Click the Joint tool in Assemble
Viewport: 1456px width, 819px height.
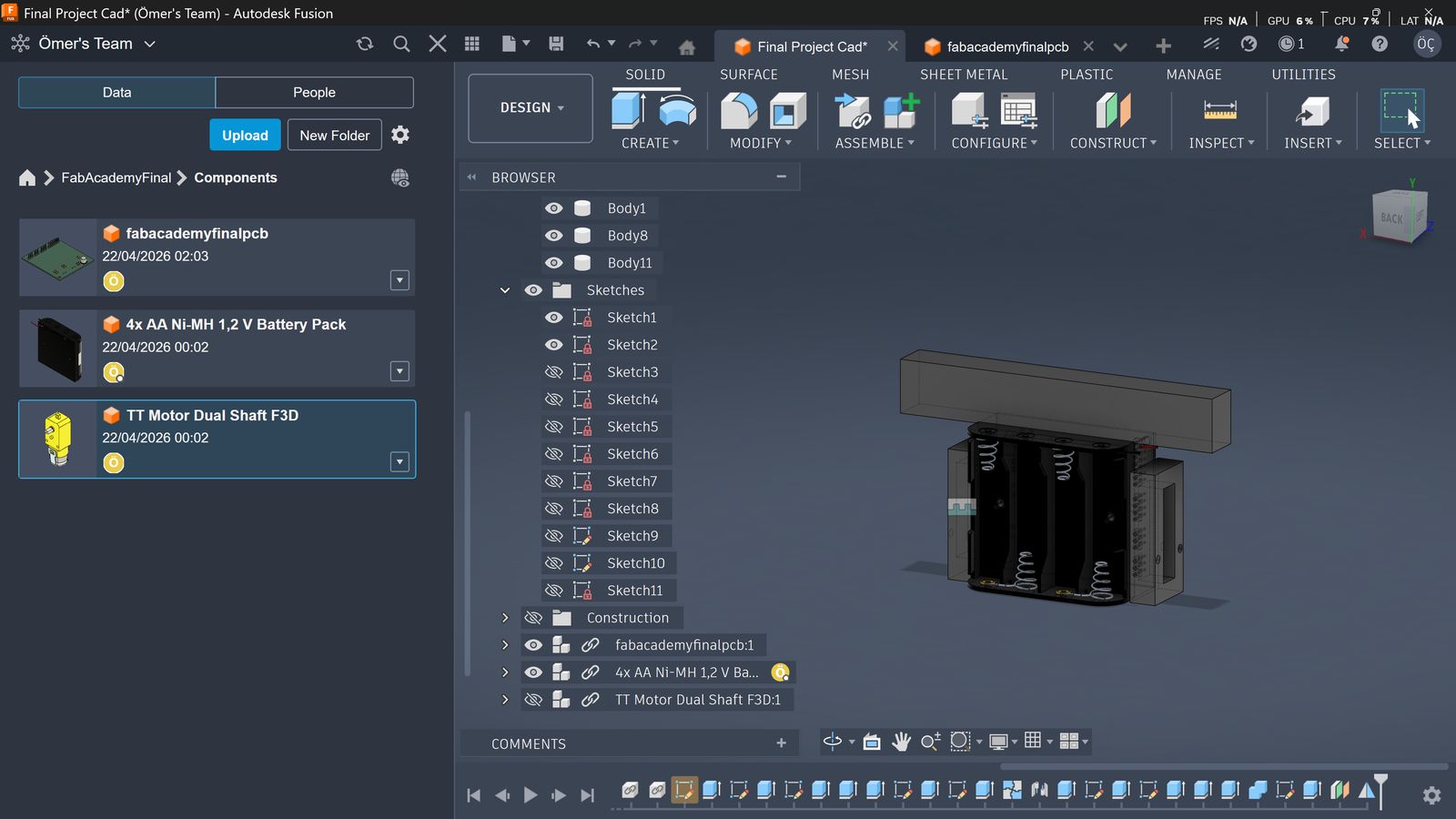tap(854, 111)
